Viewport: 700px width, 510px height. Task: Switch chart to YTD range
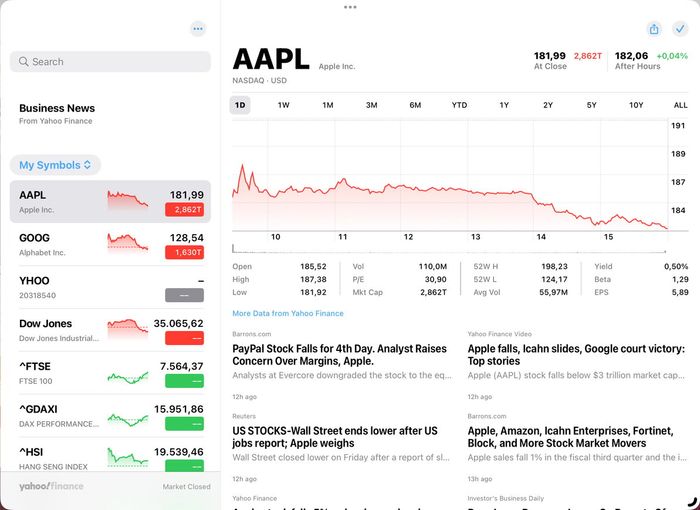pyautogui.click(x=459, y=105)
